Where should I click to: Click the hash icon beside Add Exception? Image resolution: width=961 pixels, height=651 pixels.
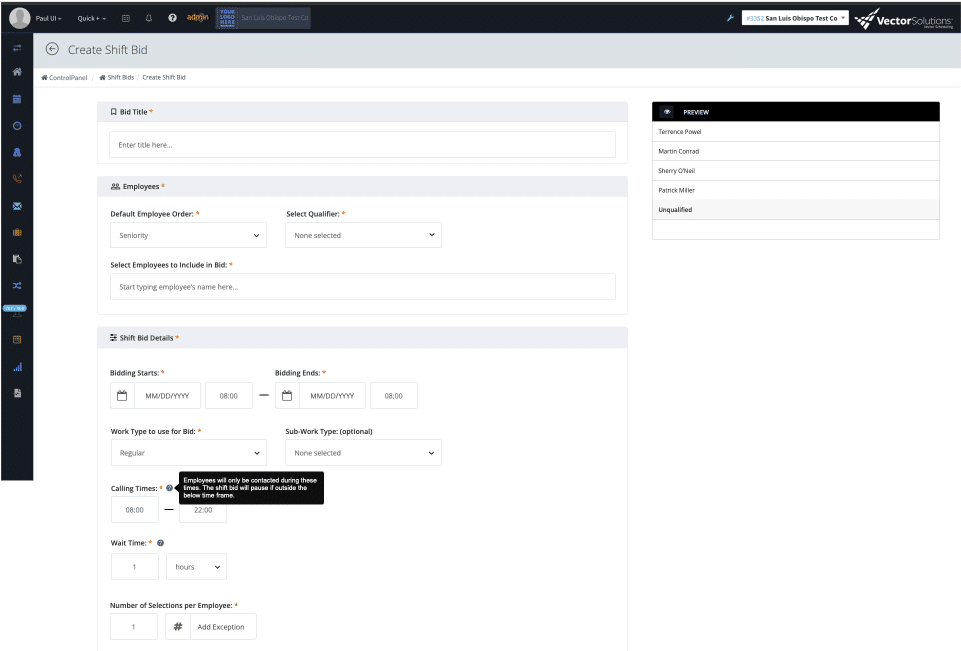click(178, 626)
